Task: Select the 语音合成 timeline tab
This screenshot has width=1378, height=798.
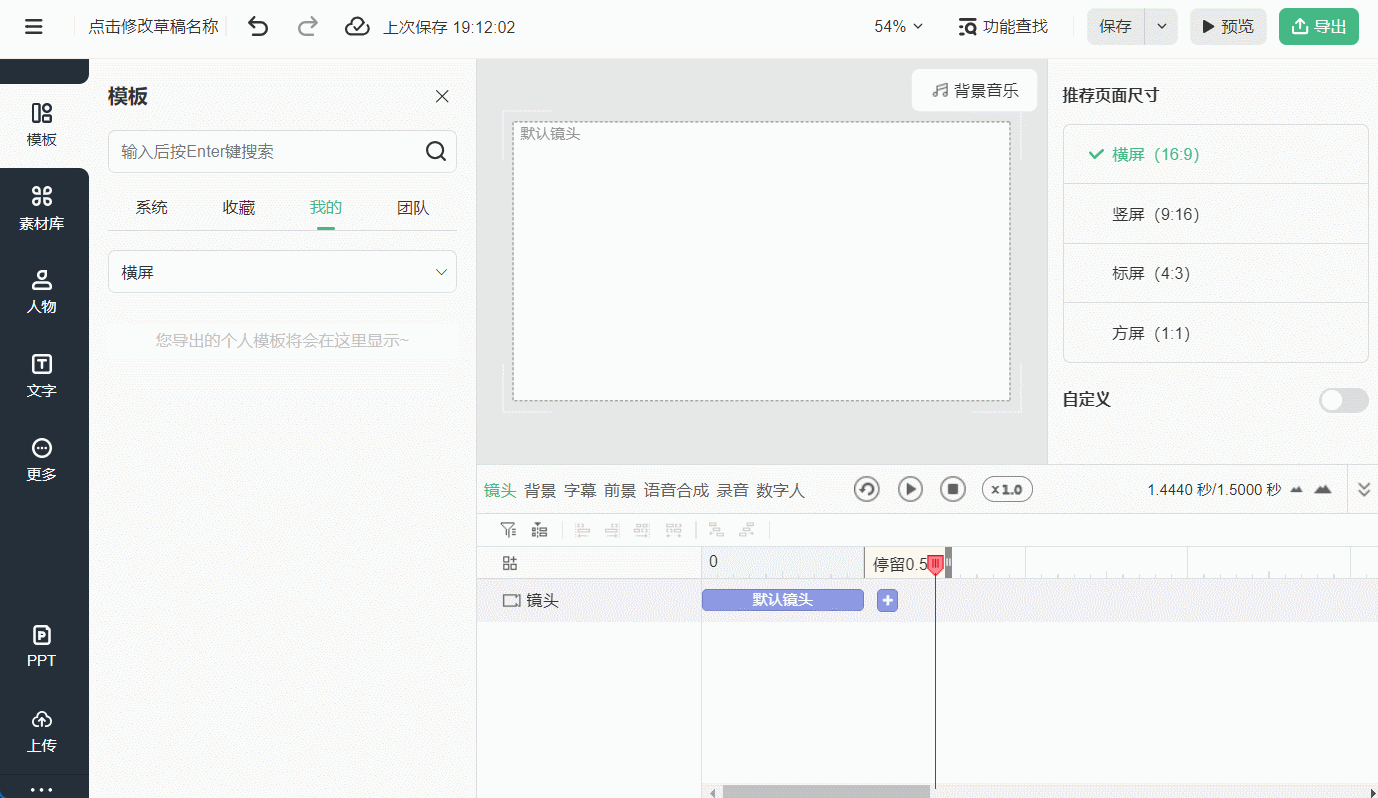Action: pyautogui.click(x=676, y=490)
